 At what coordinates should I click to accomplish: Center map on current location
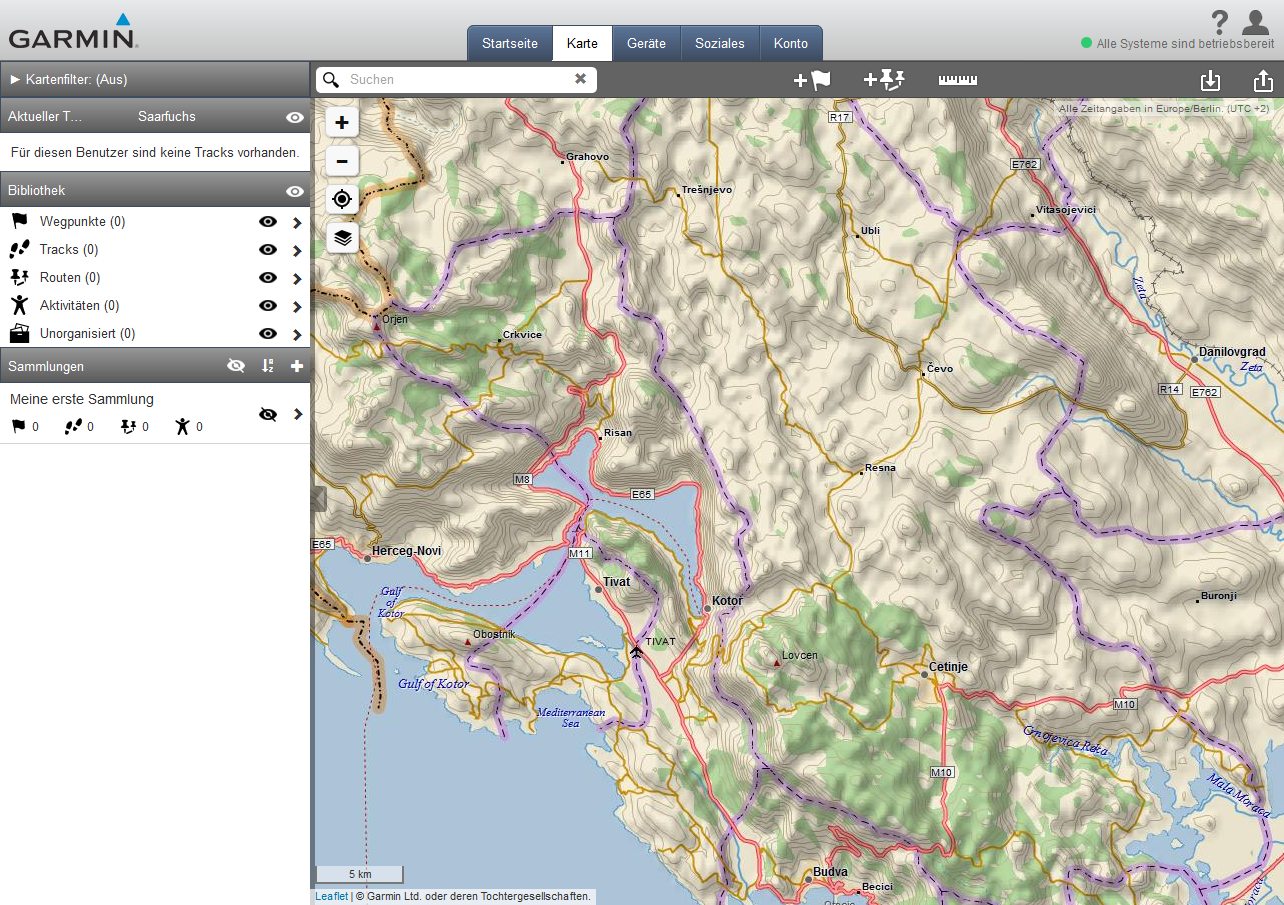[342, 199]
